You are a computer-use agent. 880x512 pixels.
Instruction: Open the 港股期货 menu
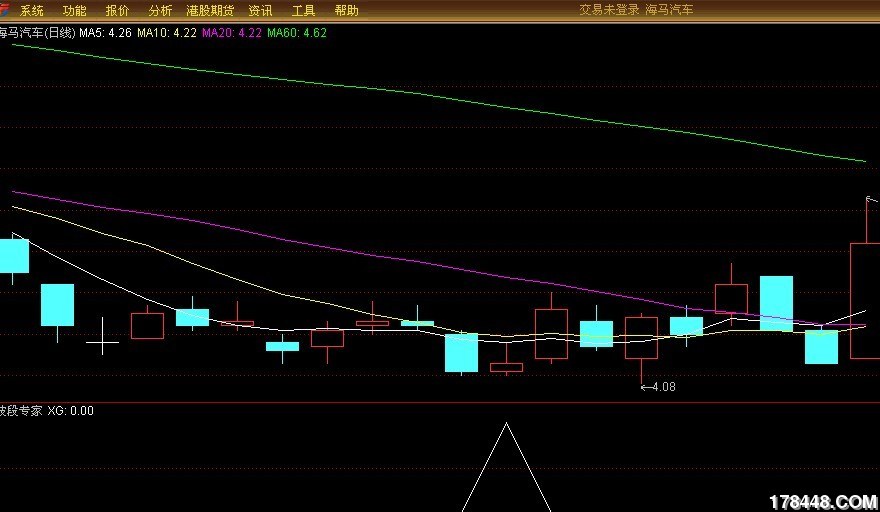[210, 10]
